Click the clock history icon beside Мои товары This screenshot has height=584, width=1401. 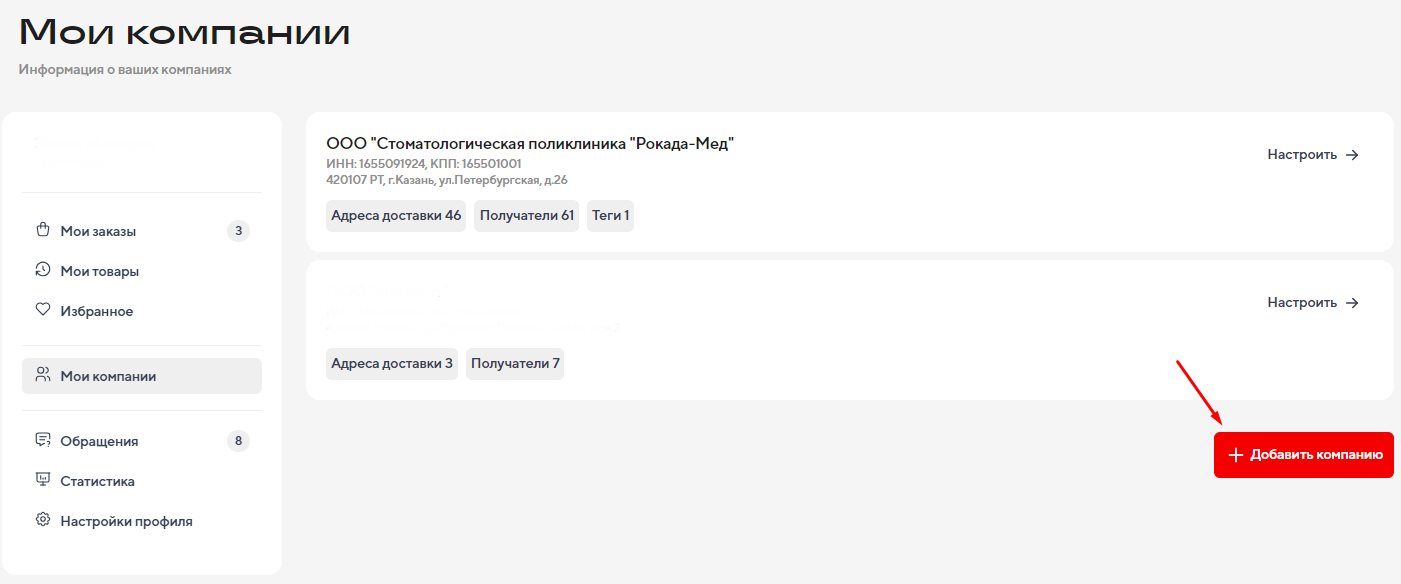click(x=43, y=270)
